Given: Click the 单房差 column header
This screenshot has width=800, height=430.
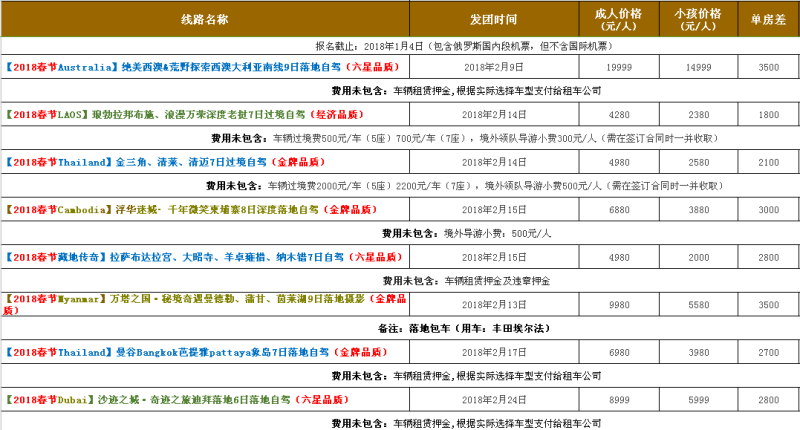Looking at the screenshot, I should click(768, 19).
